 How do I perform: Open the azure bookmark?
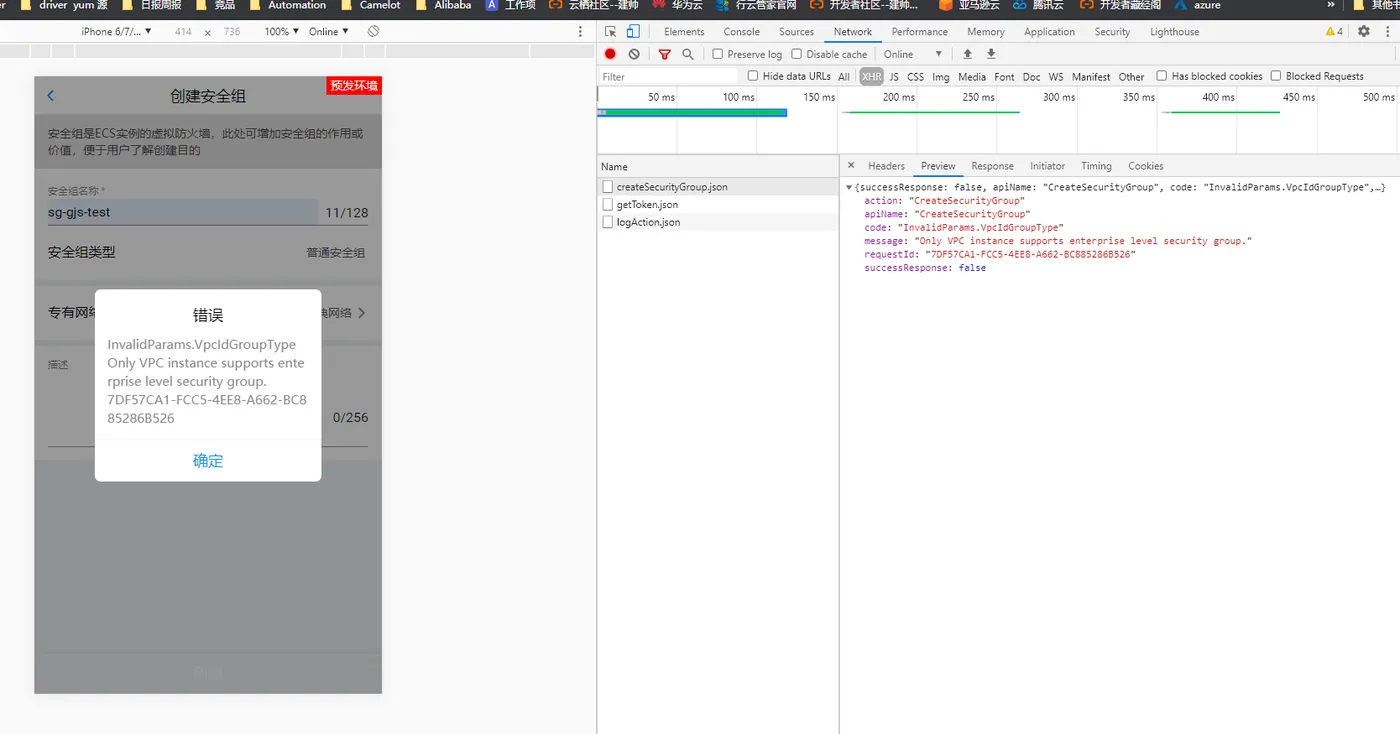click(x=1198, y=5)
